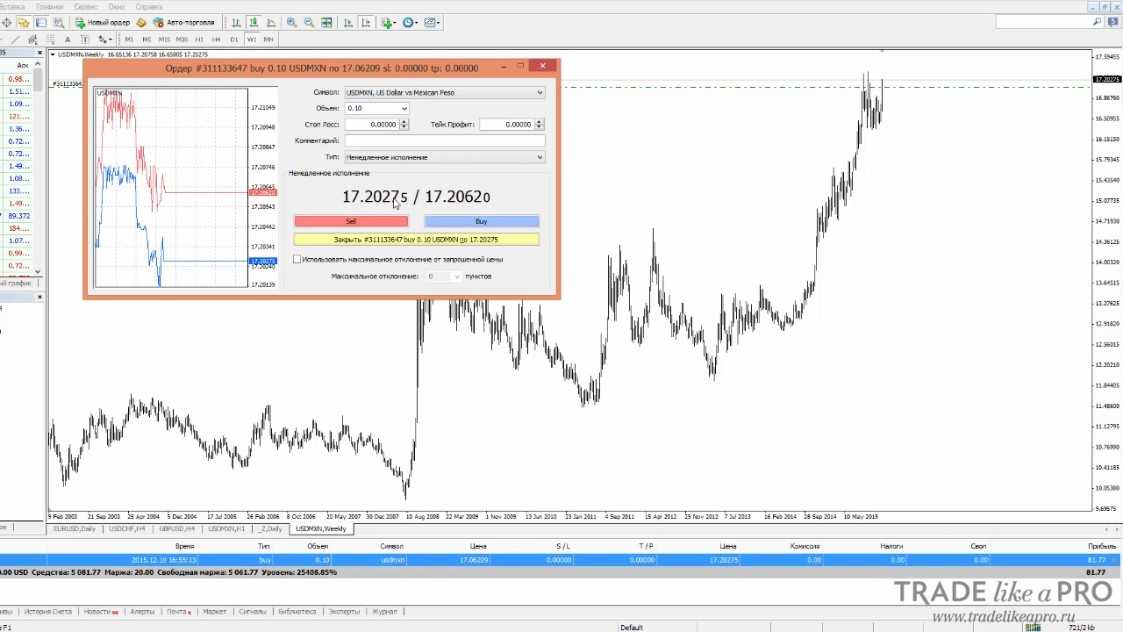Open the Symbol dropdown USDMXN
The image size is (1123, 632).
point(444,92)
